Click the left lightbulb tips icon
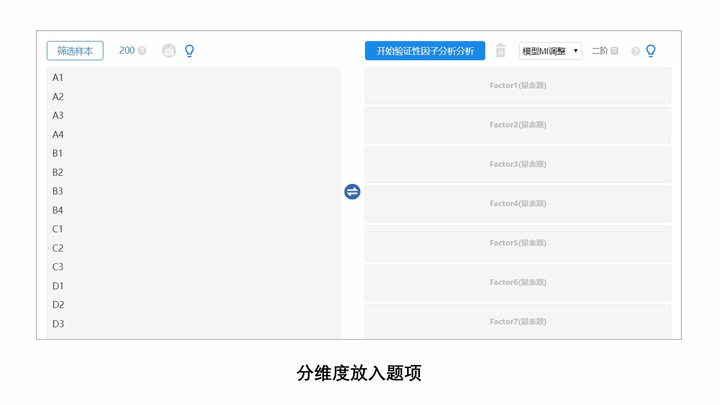The image size is (720, 405). click(189, 51)
